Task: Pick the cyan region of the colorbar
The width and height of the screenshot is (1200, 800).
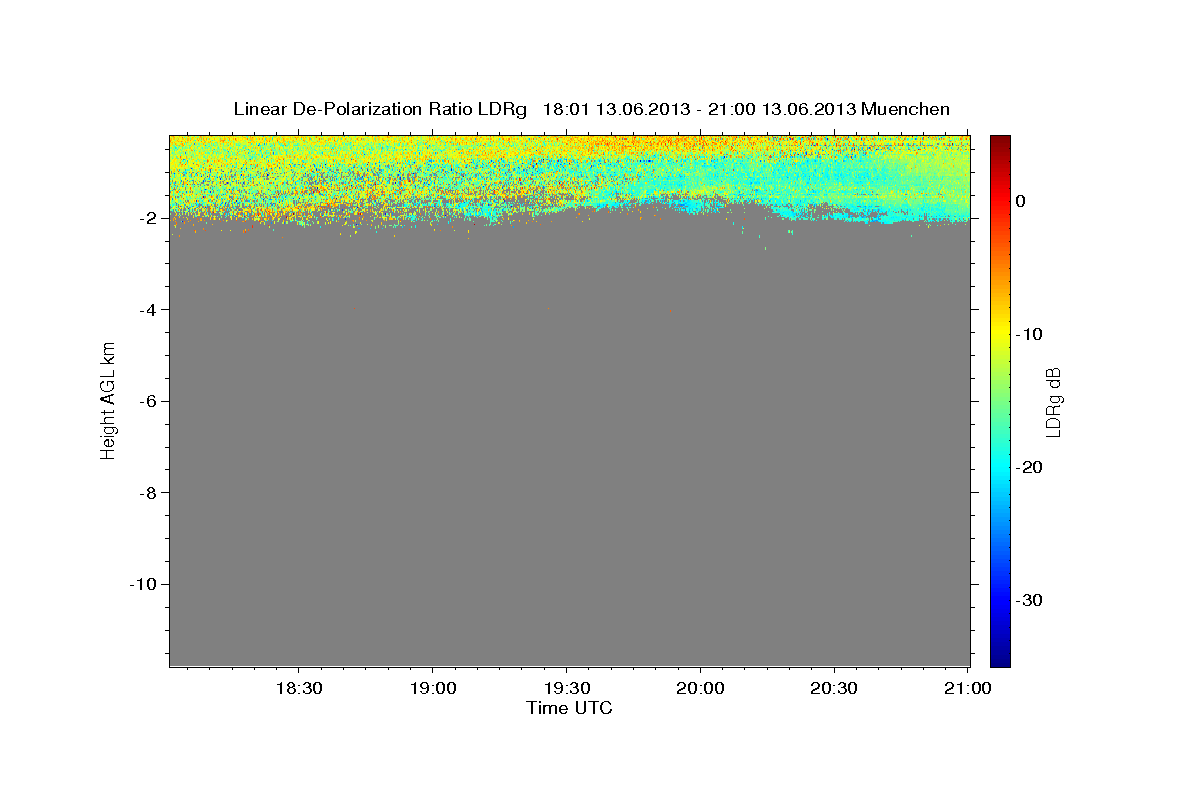Action: click(1000, 467)
